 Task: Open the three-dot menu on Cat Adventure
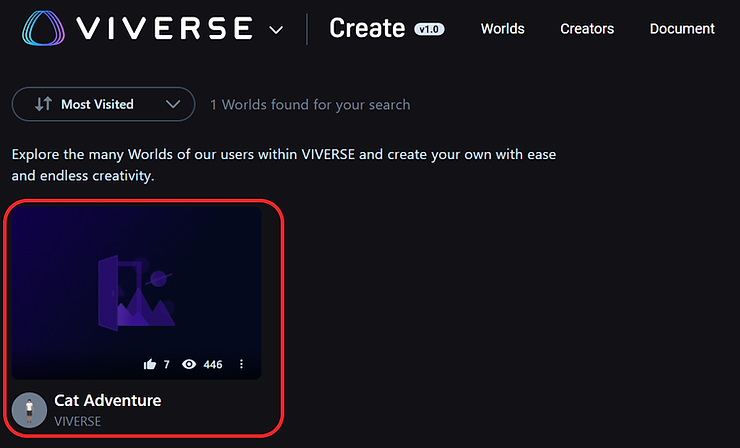241,364
